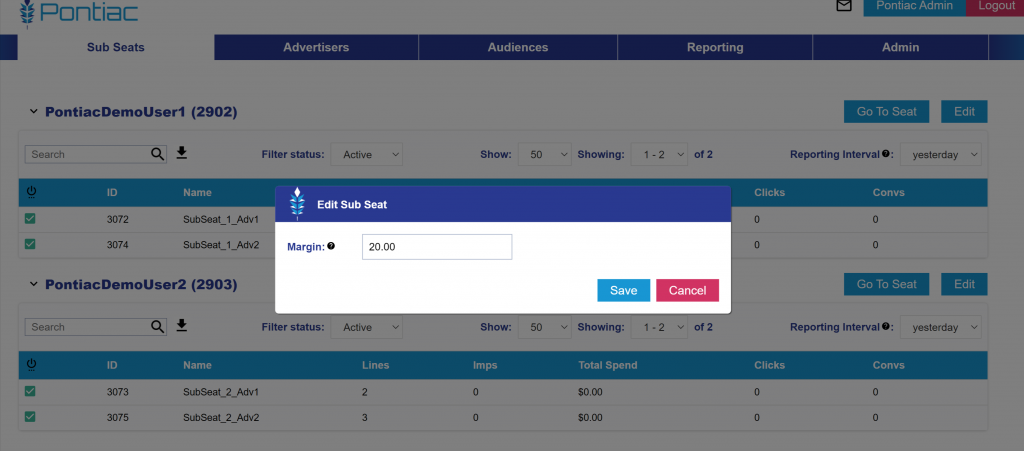
Task: Click ID cell 3072
Action: coord(118,219)
